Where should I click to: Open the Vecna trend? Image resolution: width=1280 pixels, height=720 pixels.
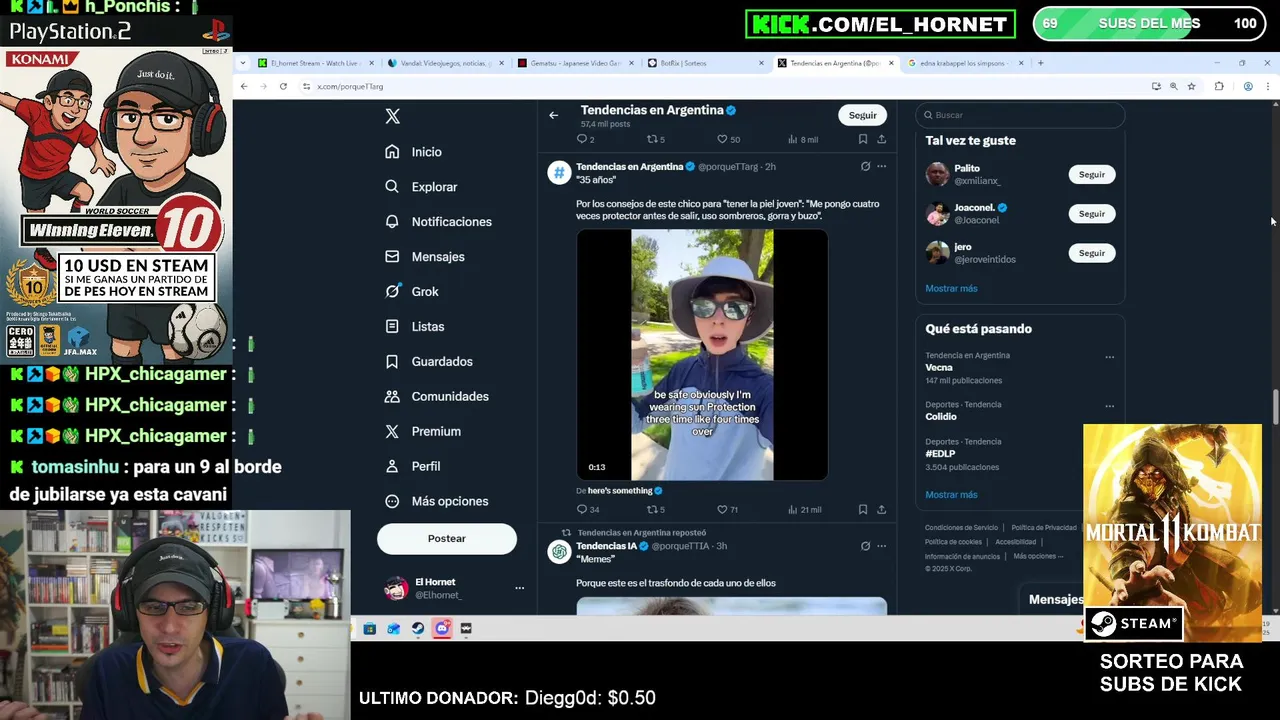[x=939, y=368]
